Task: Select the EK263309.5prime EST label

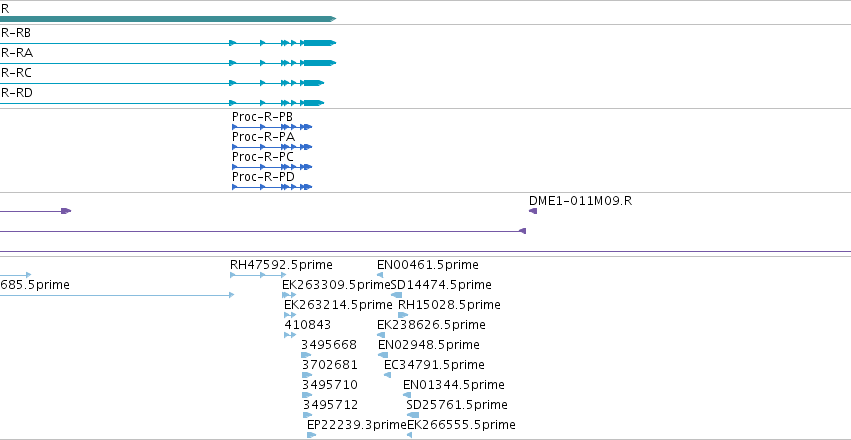Action: coord(336,285)
